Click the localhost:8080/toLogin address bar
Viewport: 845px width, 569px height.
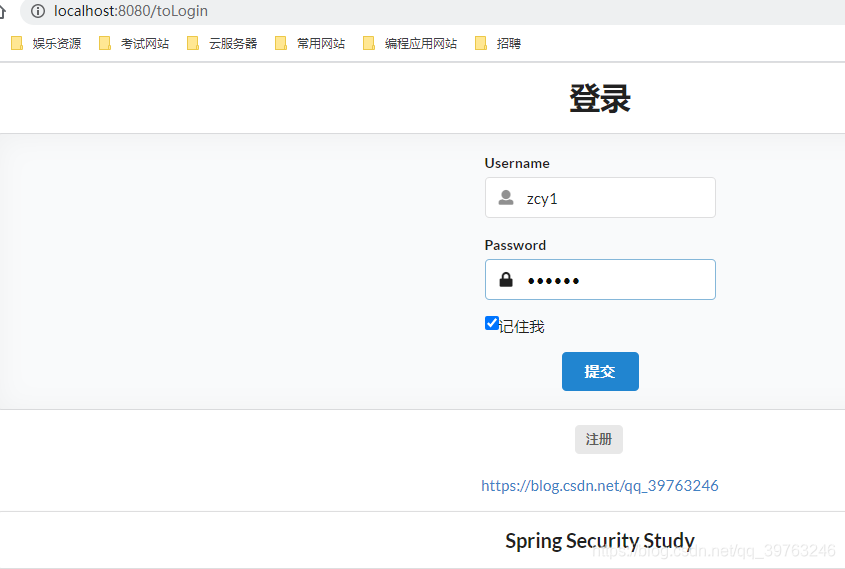tap(431, 11)
